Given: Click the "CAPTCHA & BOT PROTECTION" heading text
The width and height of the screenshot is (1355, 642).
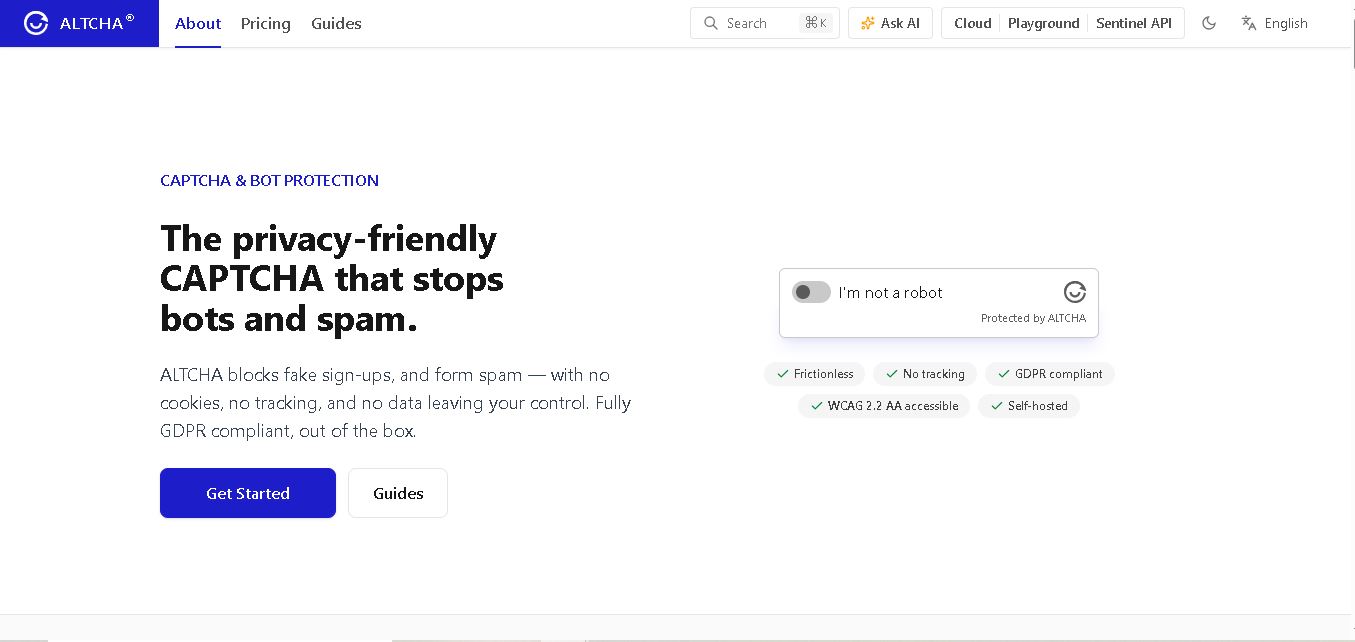Looking at the screenshot, I should point(269,181).
